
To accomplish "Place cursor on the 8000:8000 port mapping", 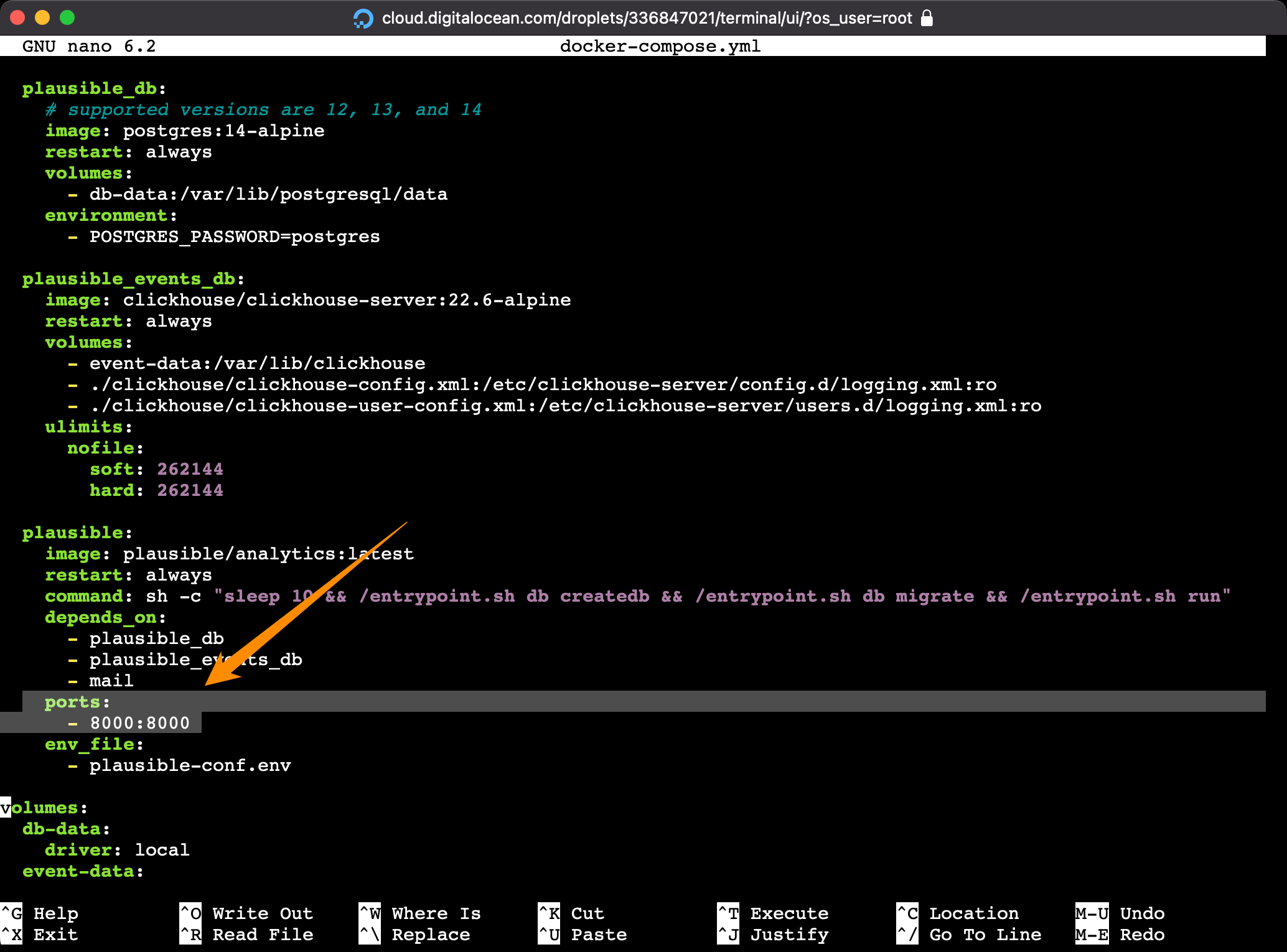I will 140,723.
